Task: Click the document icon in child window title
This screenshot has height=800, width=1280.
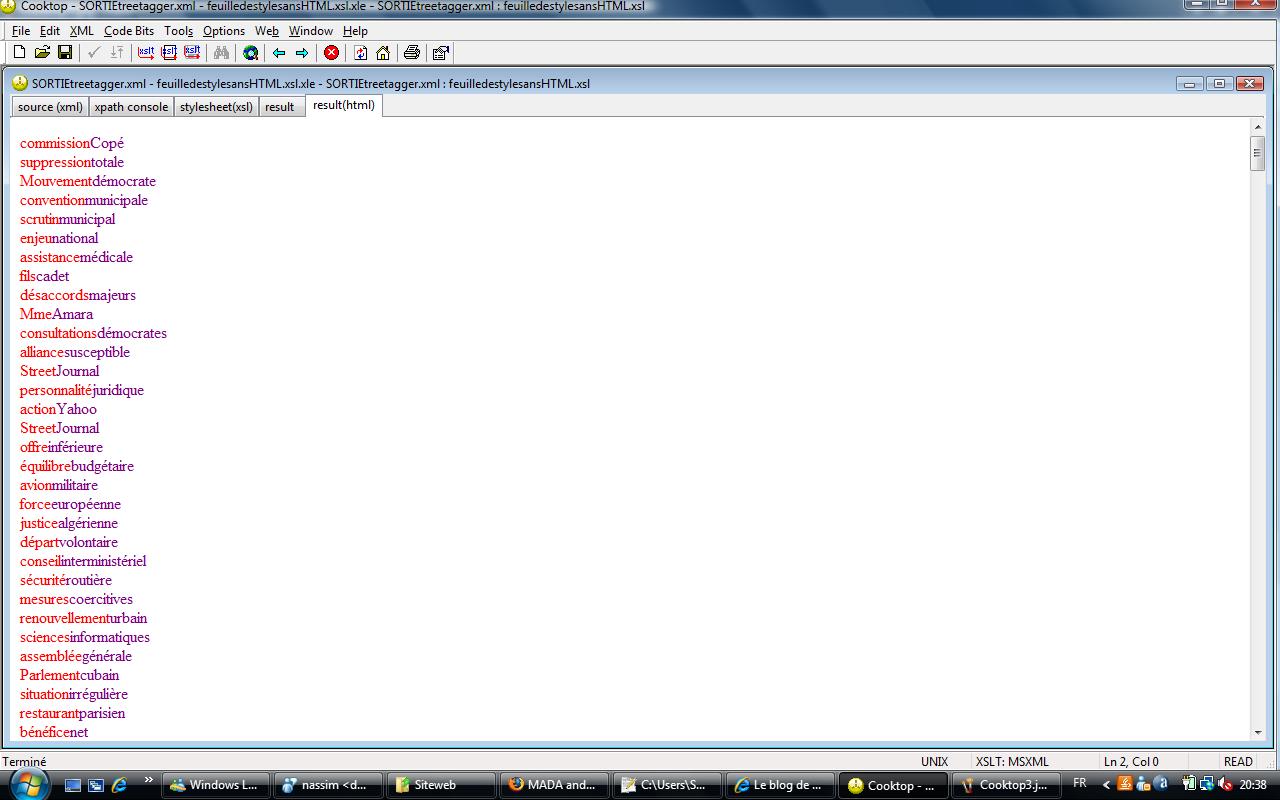Action: tap(19, 83)
